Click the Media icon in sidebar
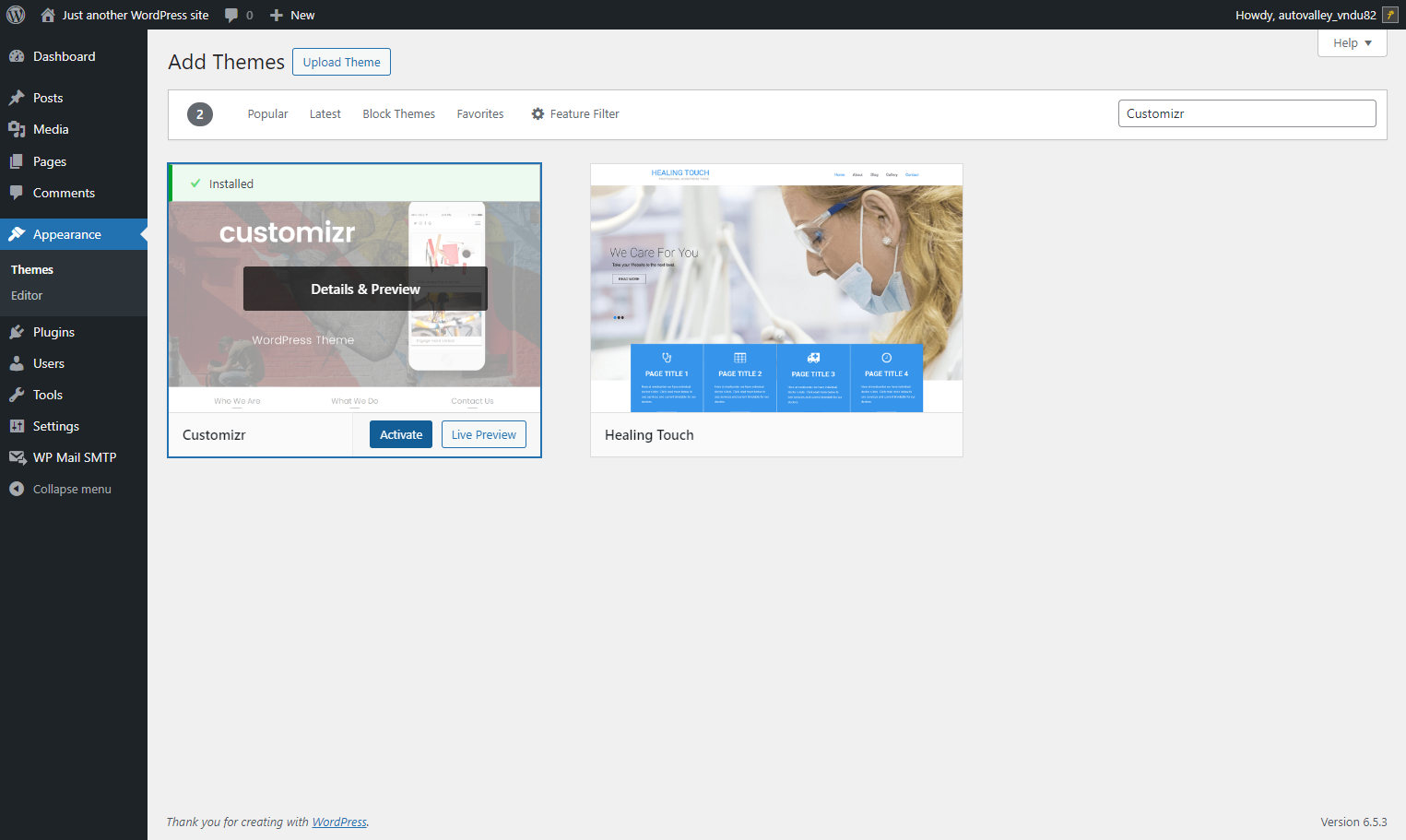Viewport: 1406px width, 840px height. (x=17, y=129)
